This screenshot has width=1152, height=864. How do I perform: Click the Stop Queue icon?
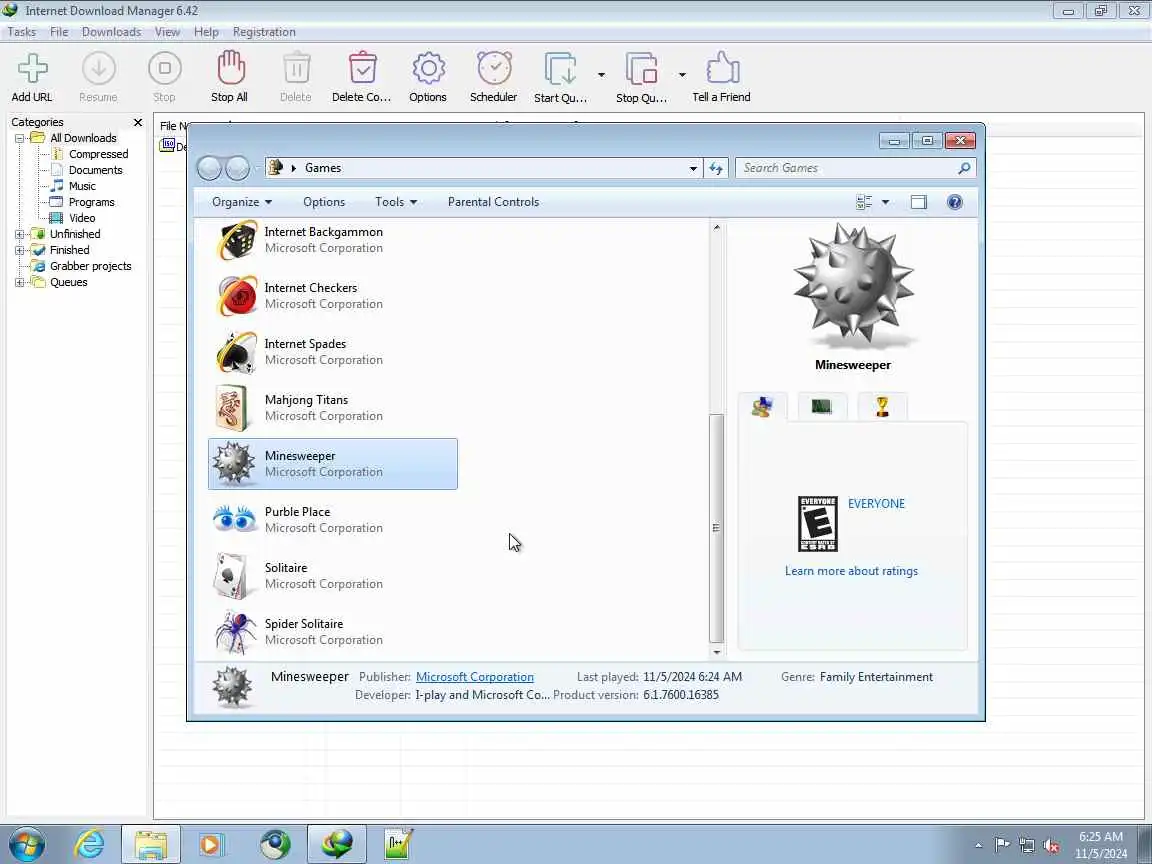(x=641, y=76)
